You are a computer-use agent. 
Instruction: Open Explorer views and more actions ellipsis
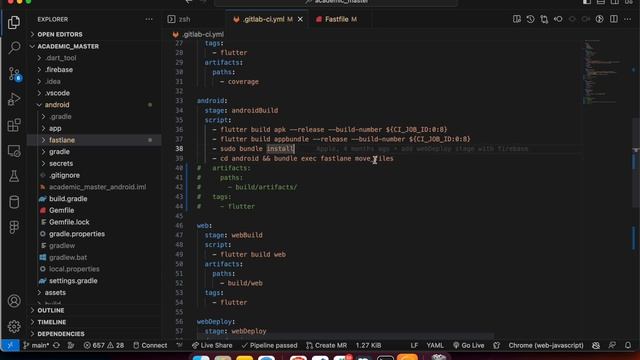click(149, 19)
